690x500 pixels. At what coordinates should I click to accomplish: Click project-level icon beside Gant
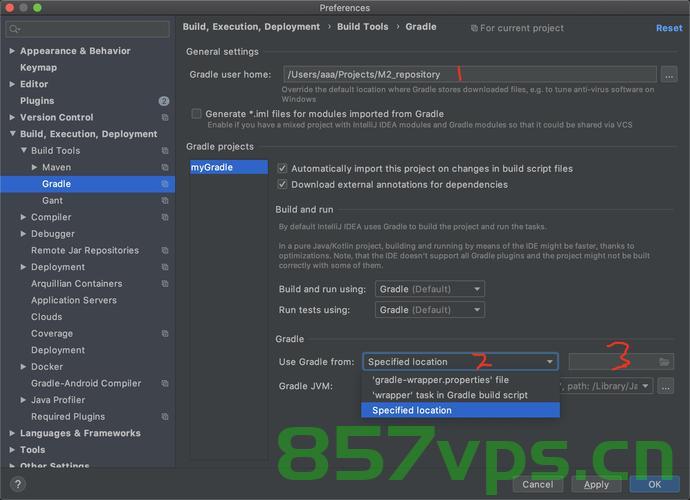pyautogui.click(x=165, y=201)
